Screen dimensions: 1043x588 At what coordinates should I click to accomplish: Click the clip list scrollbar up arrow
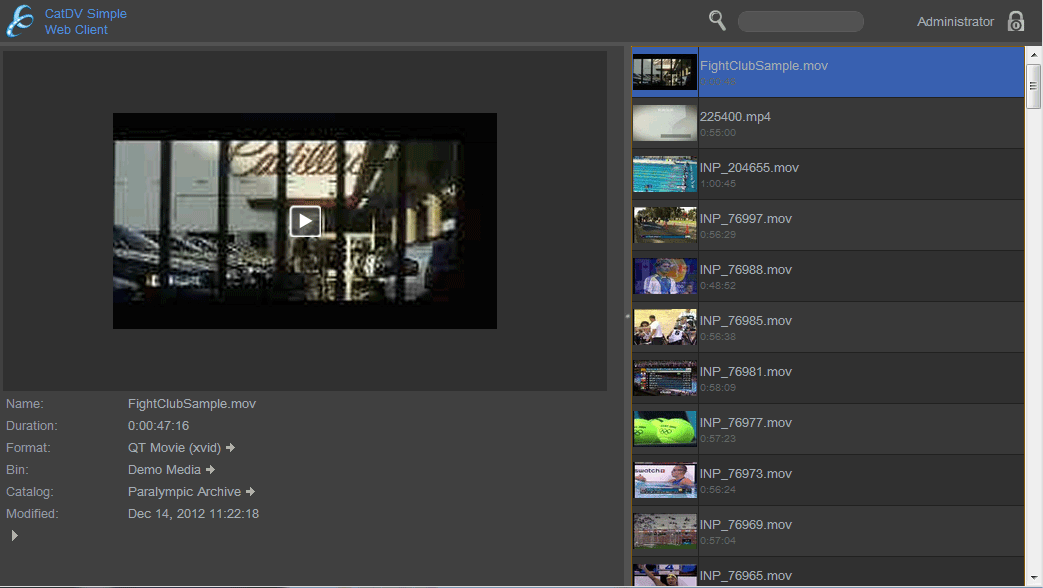click(x=1033, y=55)
